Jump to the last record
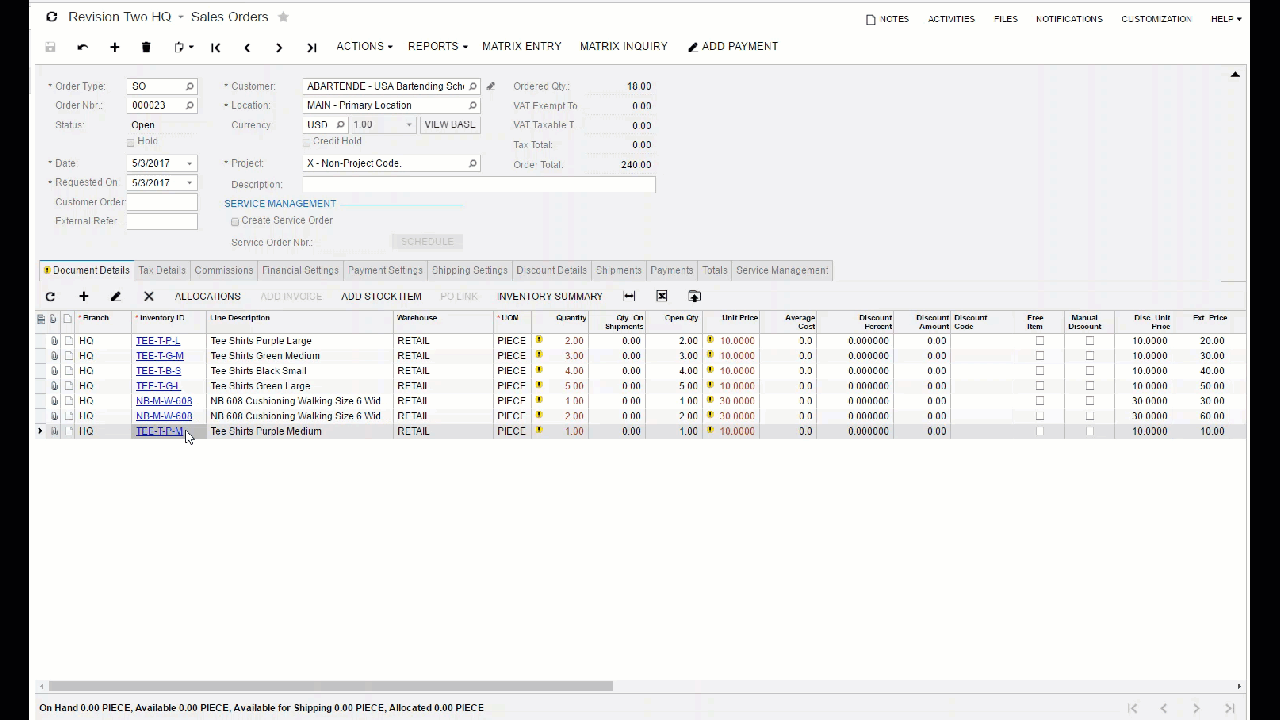The image size is (1280, 720). 311,46
